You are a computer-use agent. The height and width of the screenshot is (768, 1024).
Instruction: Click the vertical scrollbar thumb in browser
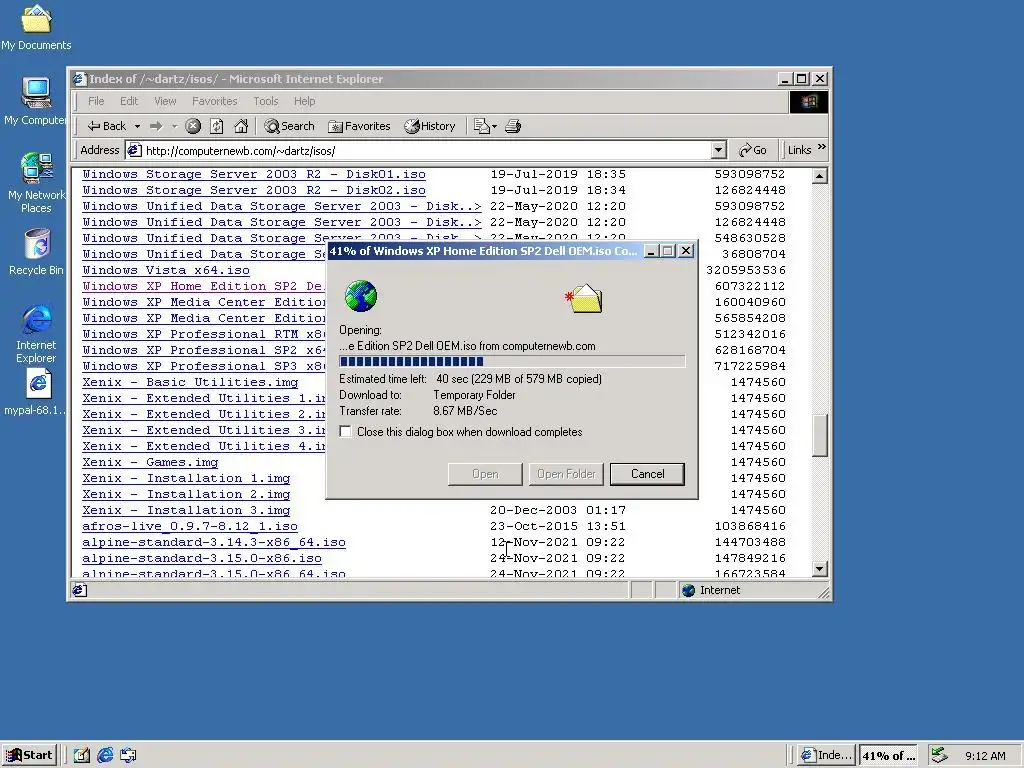[820, 435]
